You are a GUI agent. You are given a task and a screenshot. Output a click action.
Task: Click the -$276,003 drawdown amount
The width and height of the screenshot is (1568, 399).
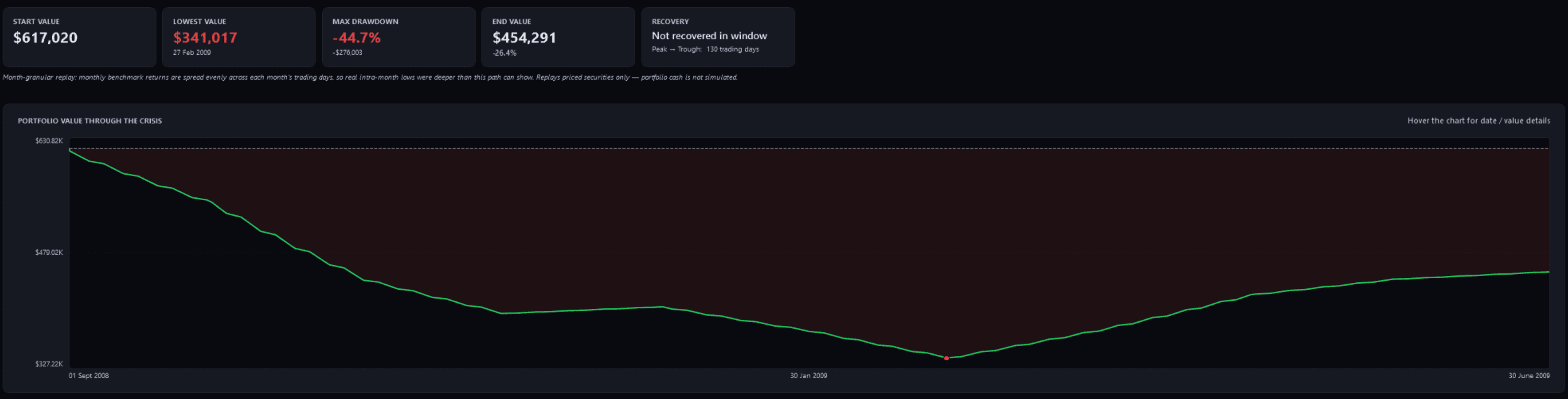pos(347,53)
